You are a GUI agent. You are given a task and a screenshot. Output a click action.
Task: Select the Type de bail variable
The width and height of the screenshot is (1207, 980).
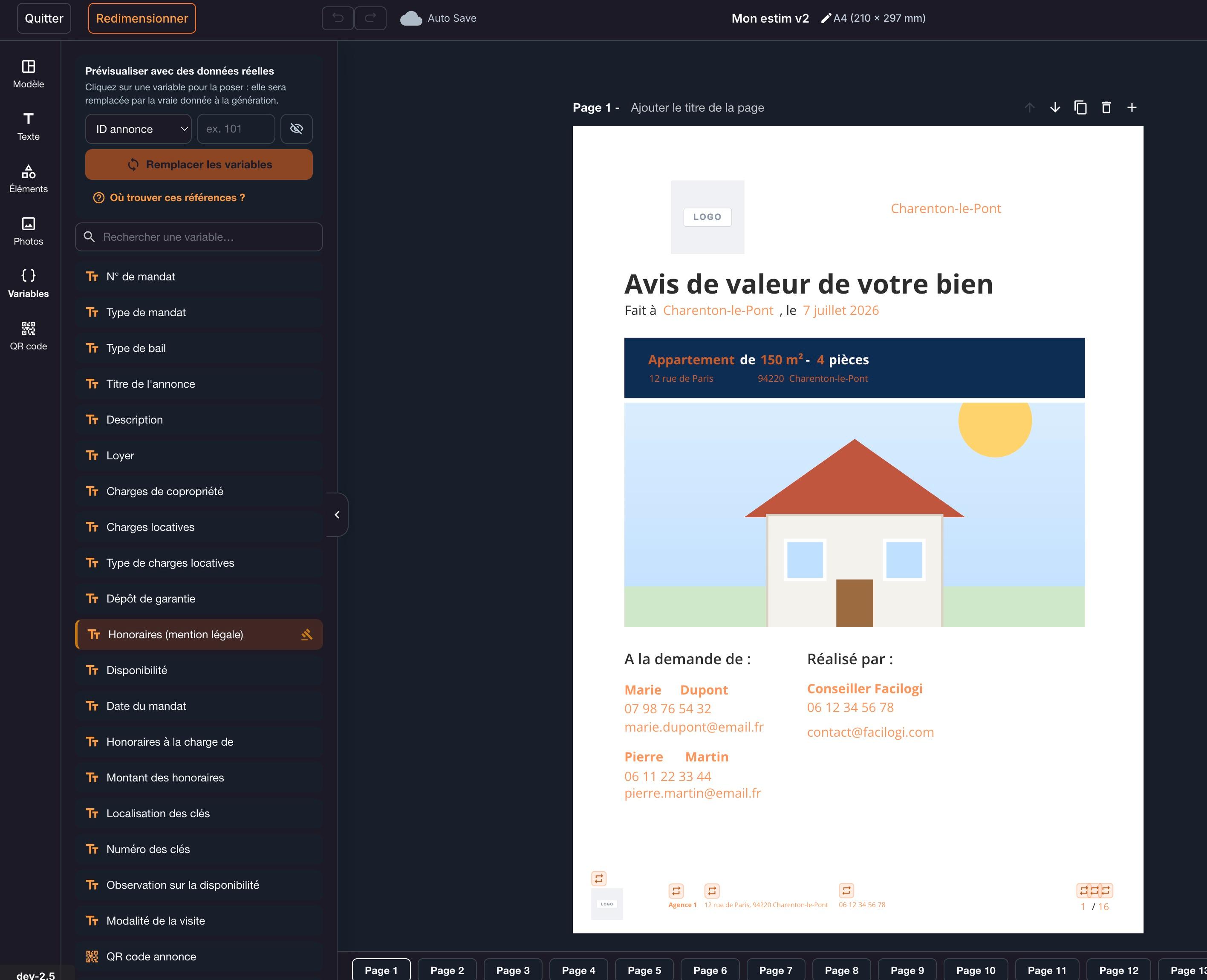(199, 348)
